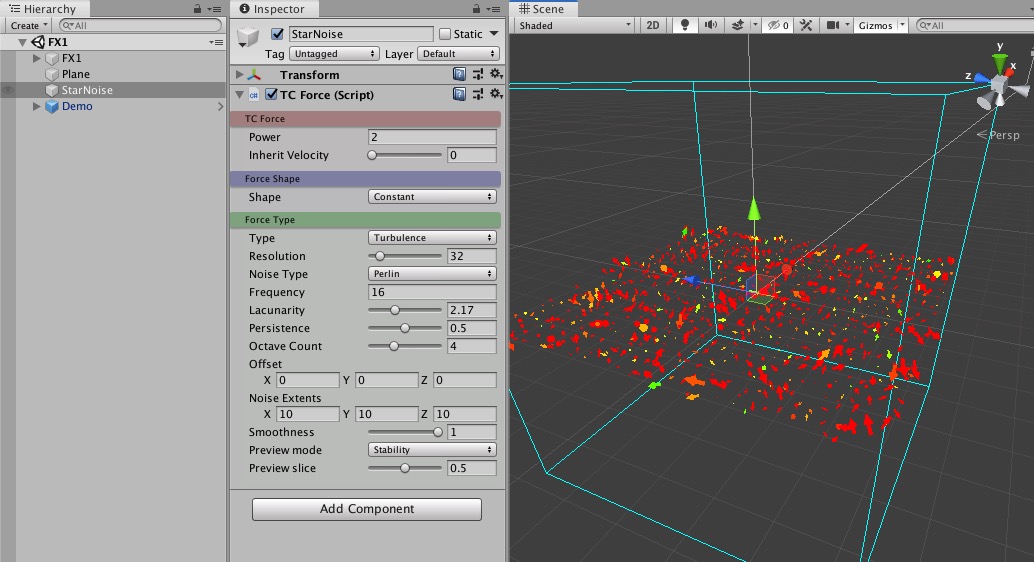Collapse FX1 scene root

pos(22,42)
